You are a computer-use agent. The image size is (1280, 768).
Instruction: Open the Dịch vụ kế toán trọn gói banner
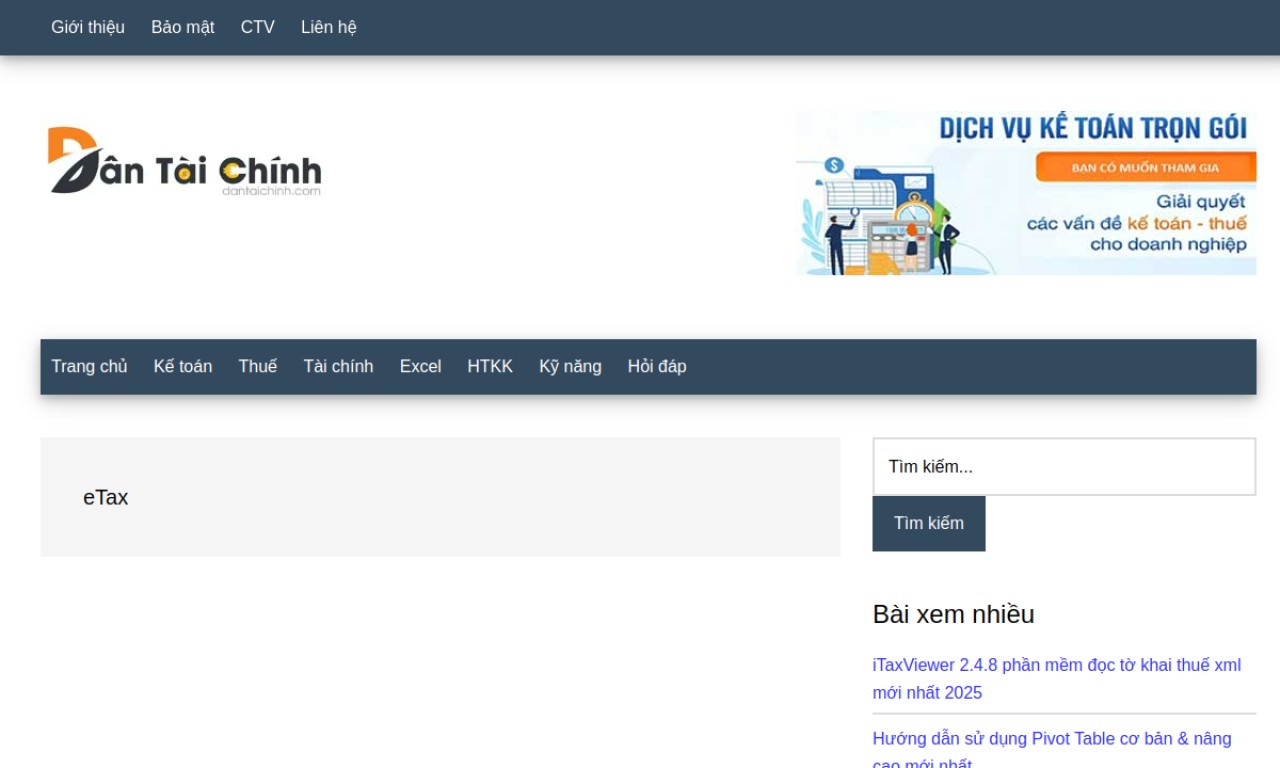click(x=1026, y=193)
